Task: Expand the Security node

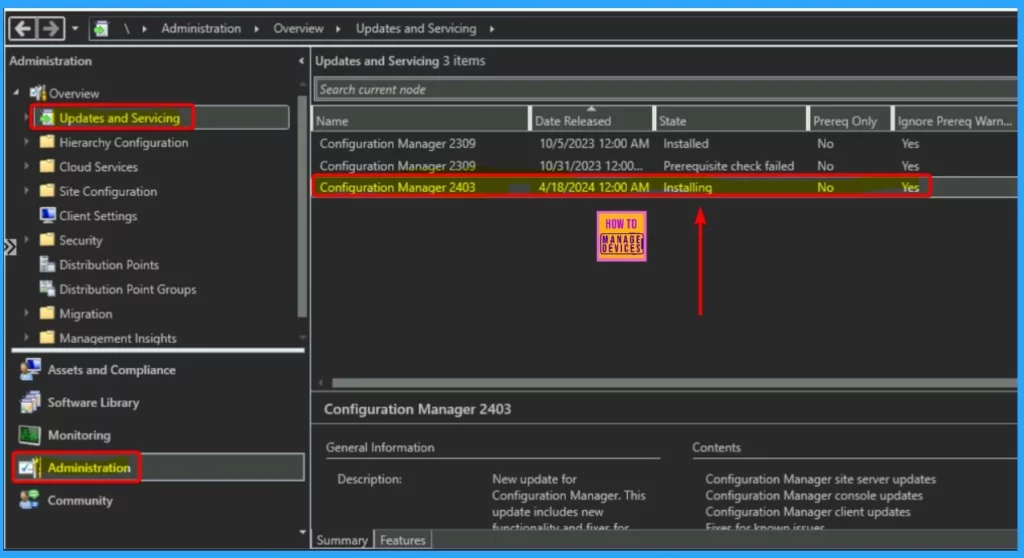Action: tap(26, 240)
